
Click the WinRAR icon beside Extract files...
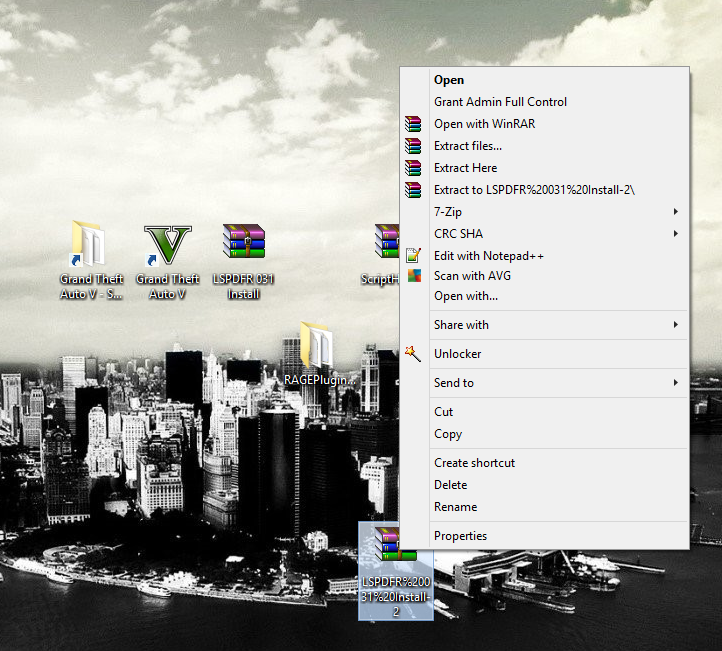pos(413,146)
